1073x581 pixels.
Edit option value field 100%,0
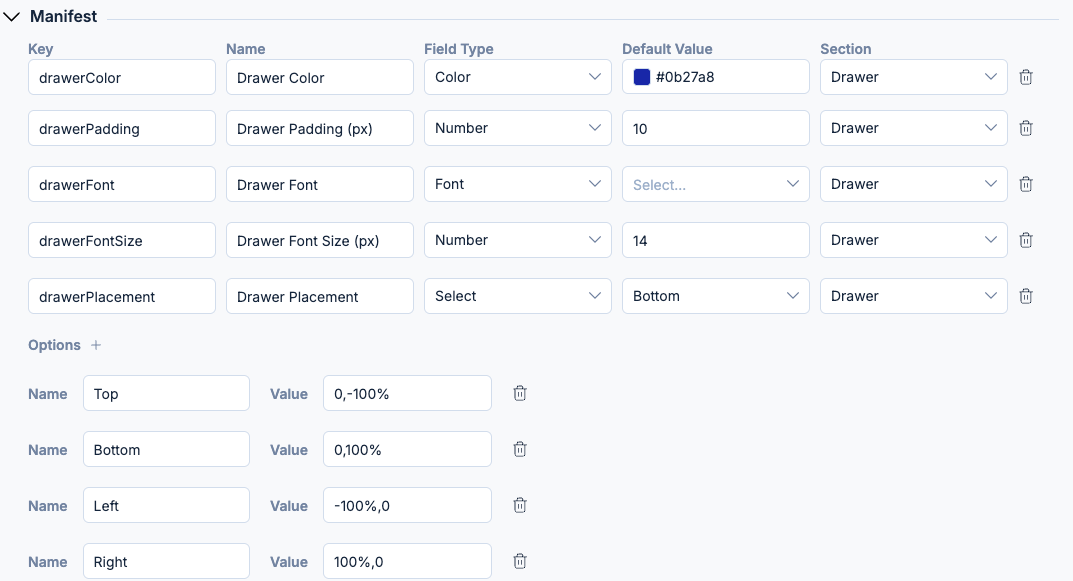coord(407,562)
